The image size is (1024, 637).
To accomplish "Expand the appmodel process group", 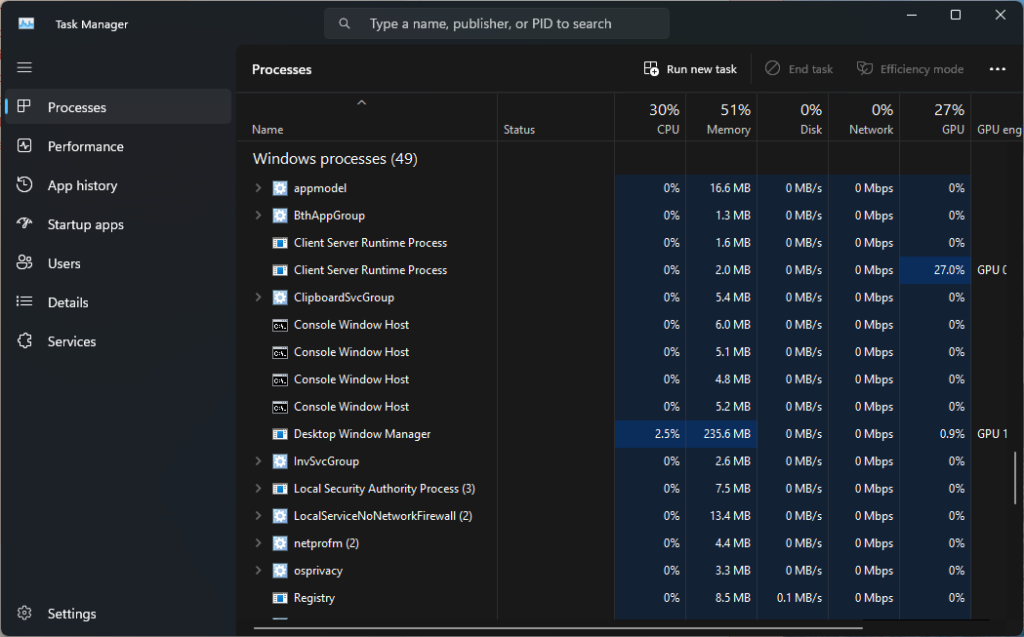I will tap(258, 188).
